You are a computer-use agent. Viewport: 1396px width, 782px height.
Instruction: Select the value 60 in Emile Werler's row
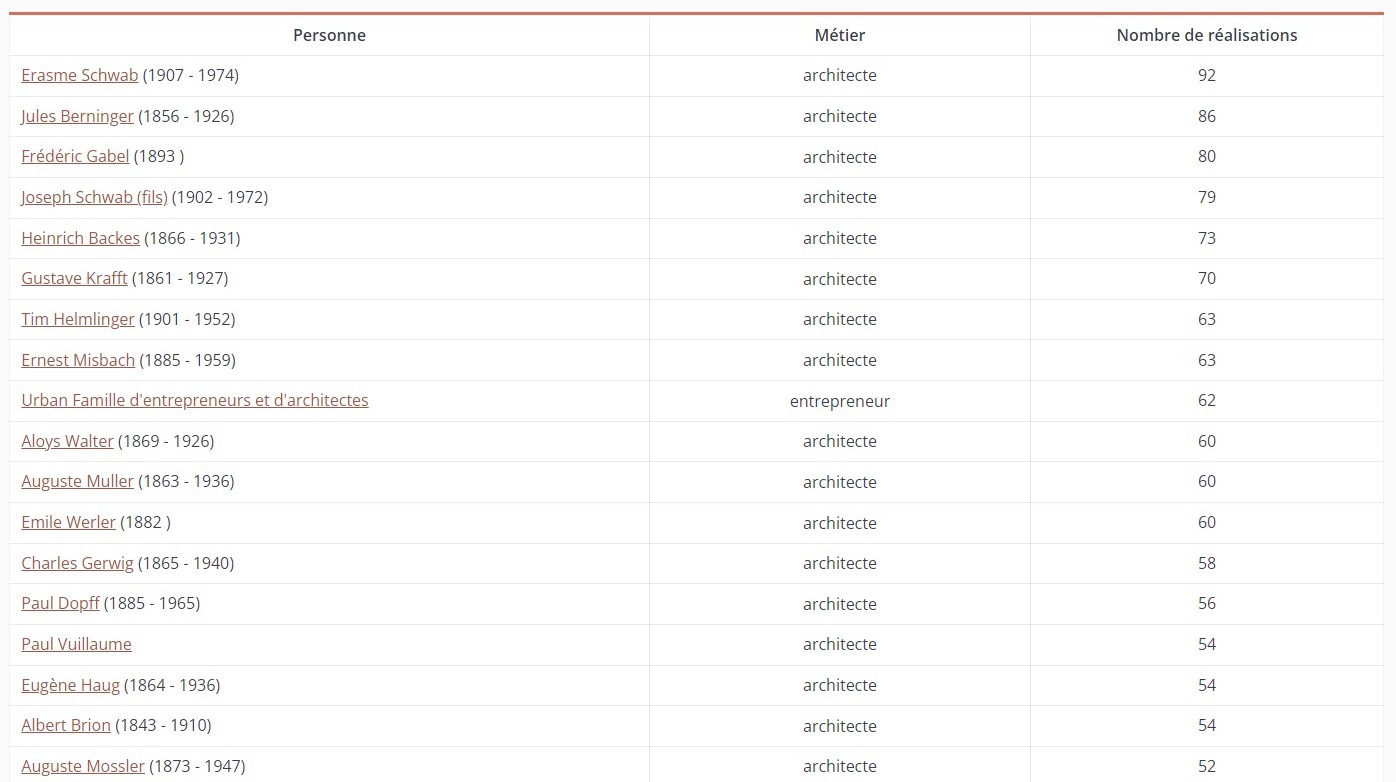click(1207, 522)
